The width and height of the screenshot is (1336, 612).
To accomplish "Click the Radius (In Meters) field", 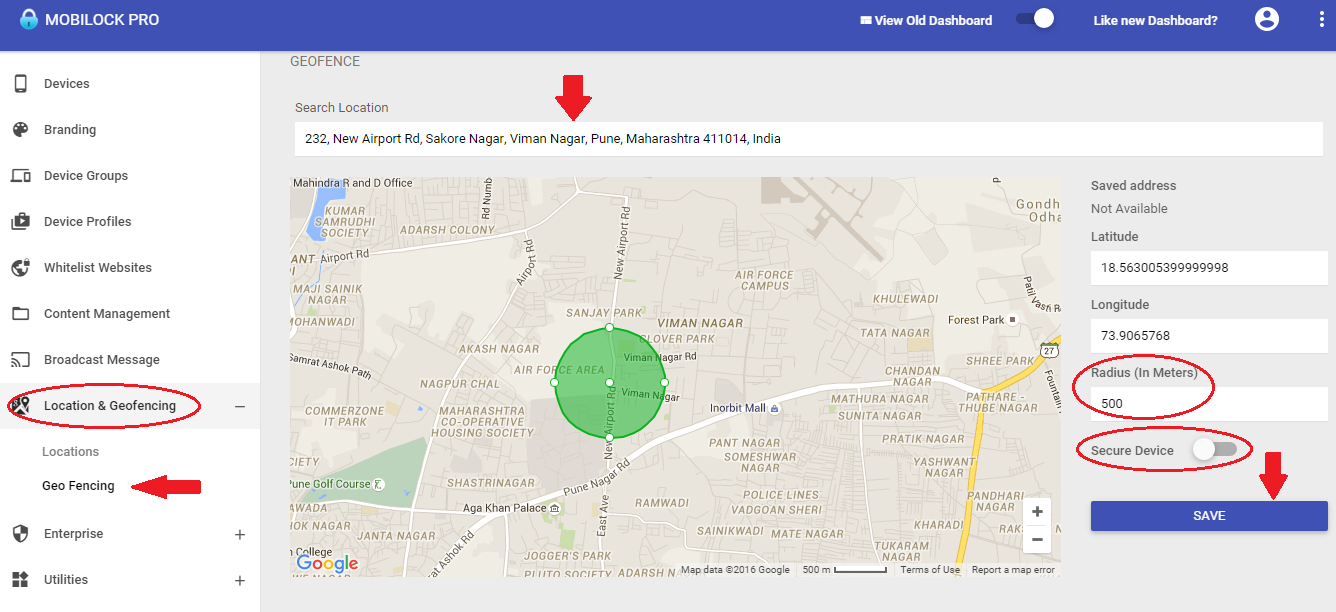I will (x=1209, y=404).
